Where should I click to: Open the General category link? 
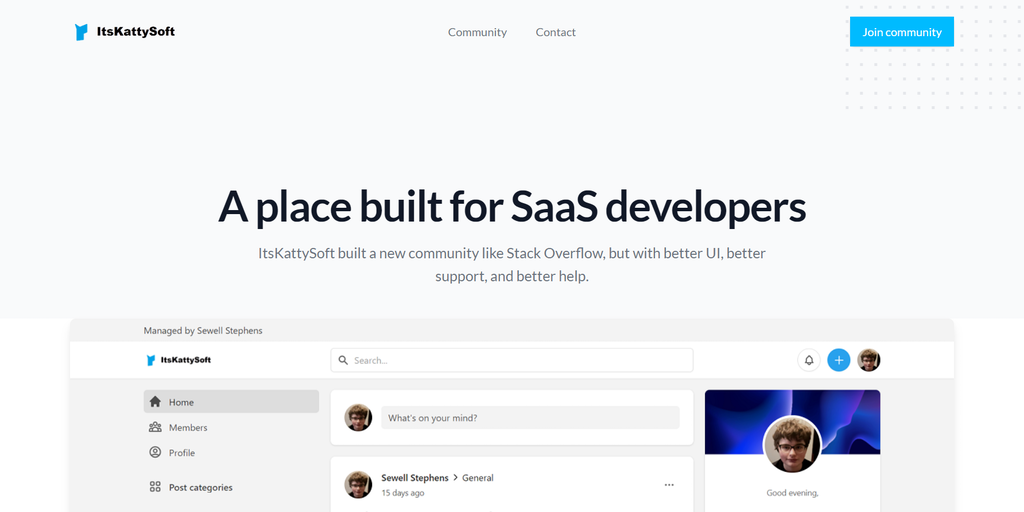478,478
